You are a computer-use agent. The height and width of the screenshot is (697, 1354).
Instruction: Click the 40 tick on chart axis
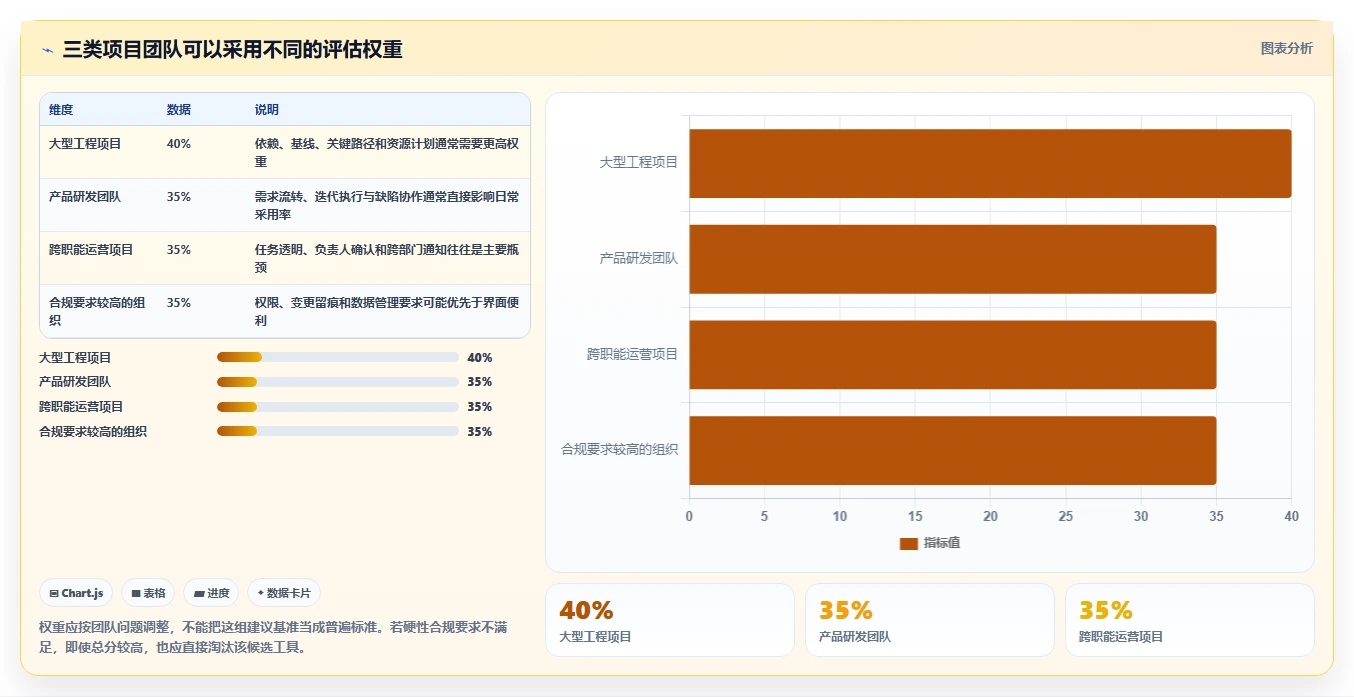point(1292,517)
